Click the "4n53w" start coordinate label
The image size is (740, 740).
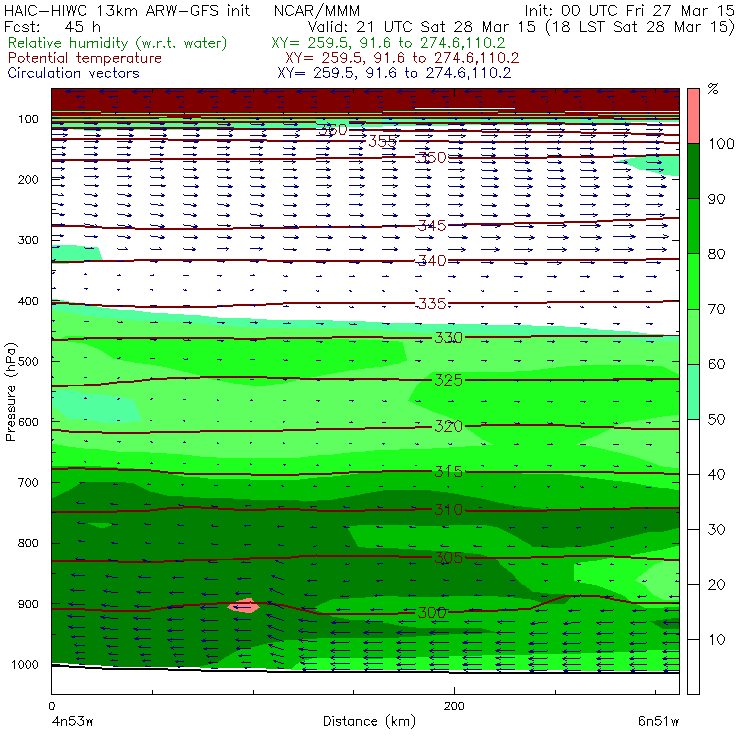pyautogui.click(x=73, y=721)
